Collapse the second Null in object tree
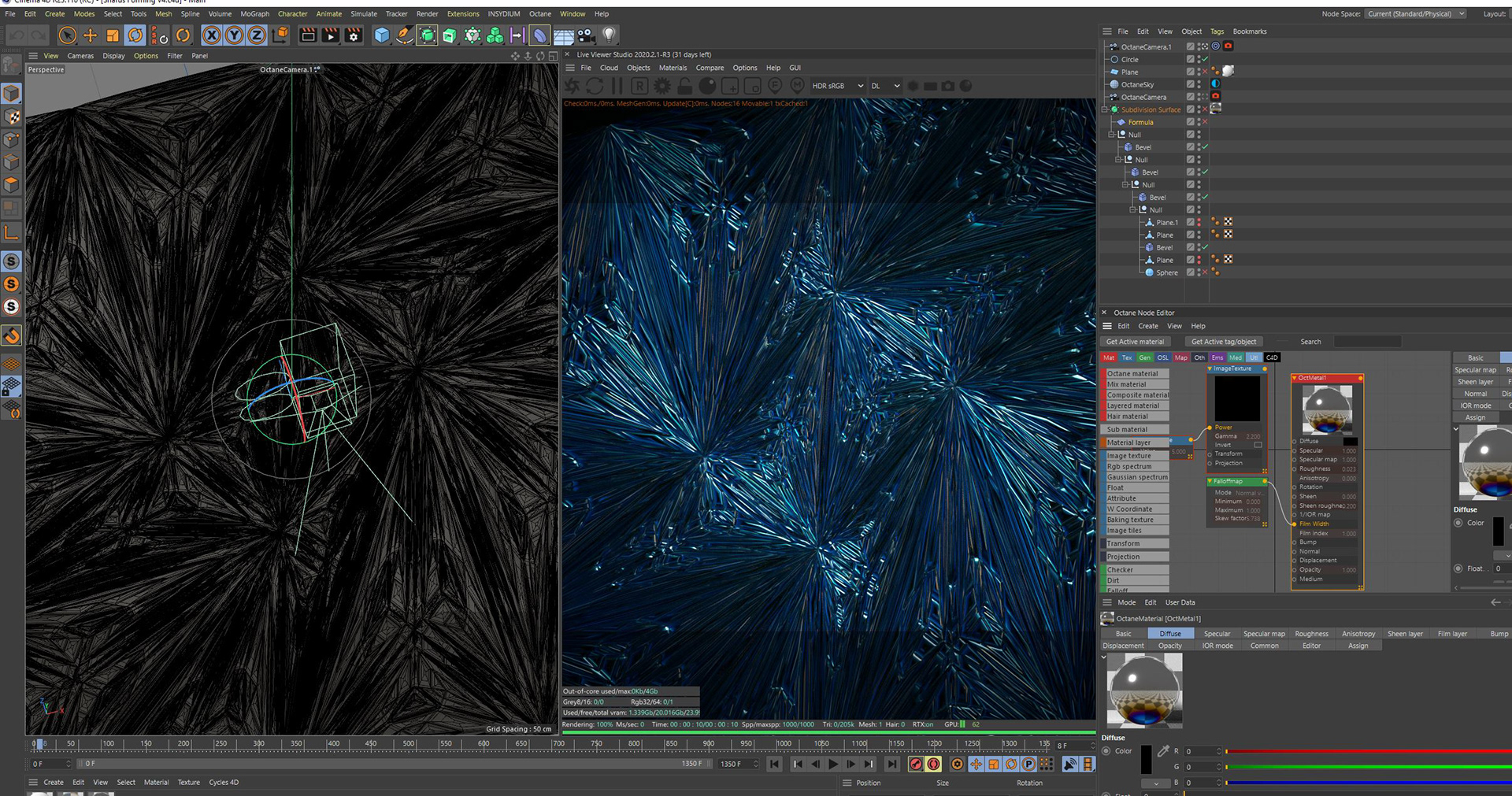This screenshot has width=1512, height=796. pyautogui.click(x=1118, y=160)
